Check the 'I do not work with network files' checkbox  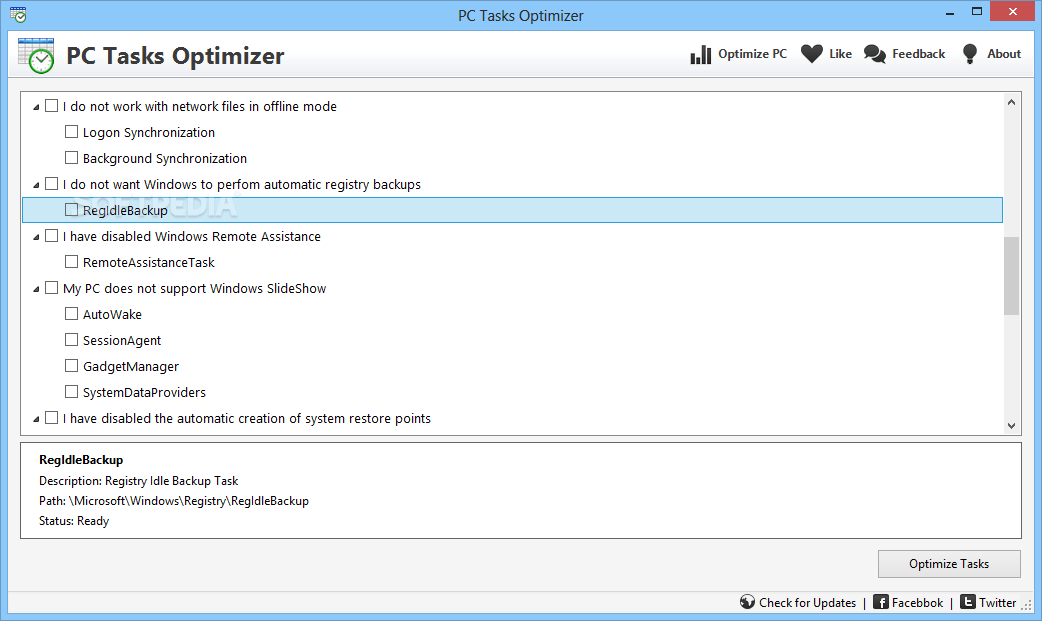pyautogui.click(x=51, y=106)
